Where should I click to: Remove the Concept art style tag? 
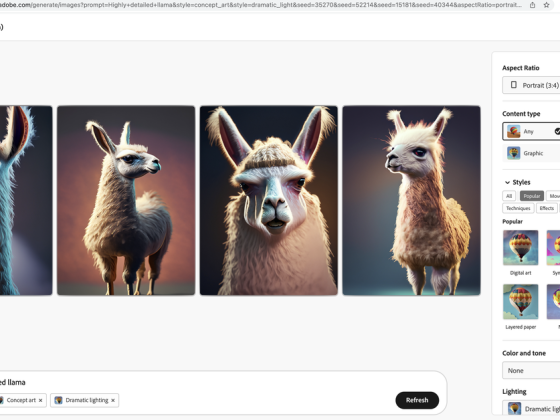pos(40,400)
